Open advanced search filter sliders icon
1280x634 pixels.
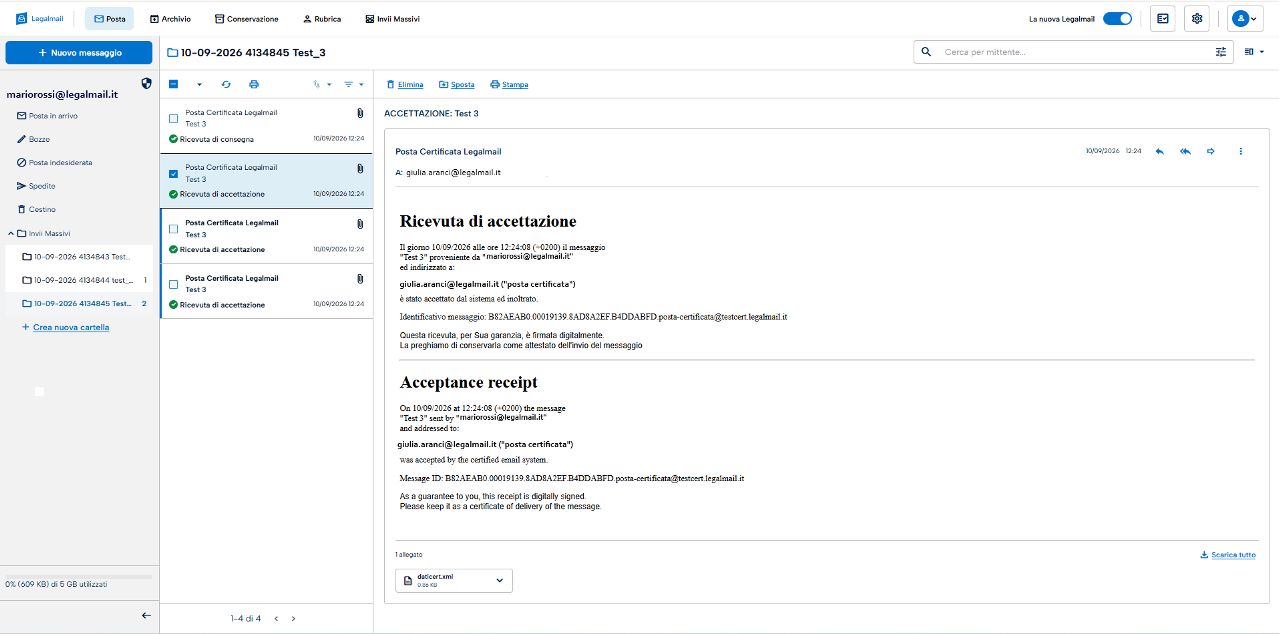(1221, 52)
